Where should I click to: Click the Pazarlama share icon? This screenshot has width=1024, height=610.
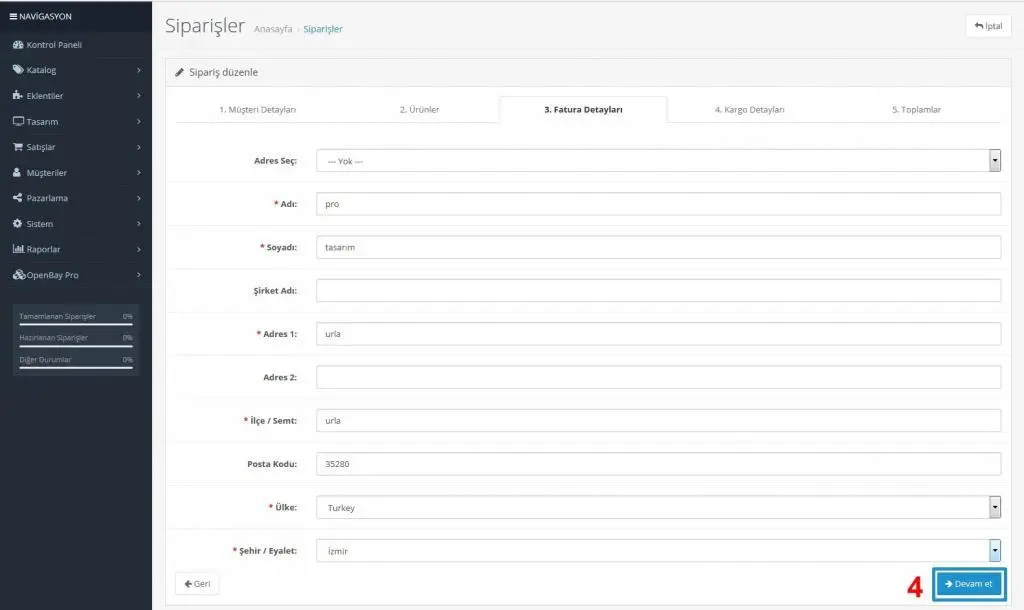pyautogui.click(x=18, y=198)
